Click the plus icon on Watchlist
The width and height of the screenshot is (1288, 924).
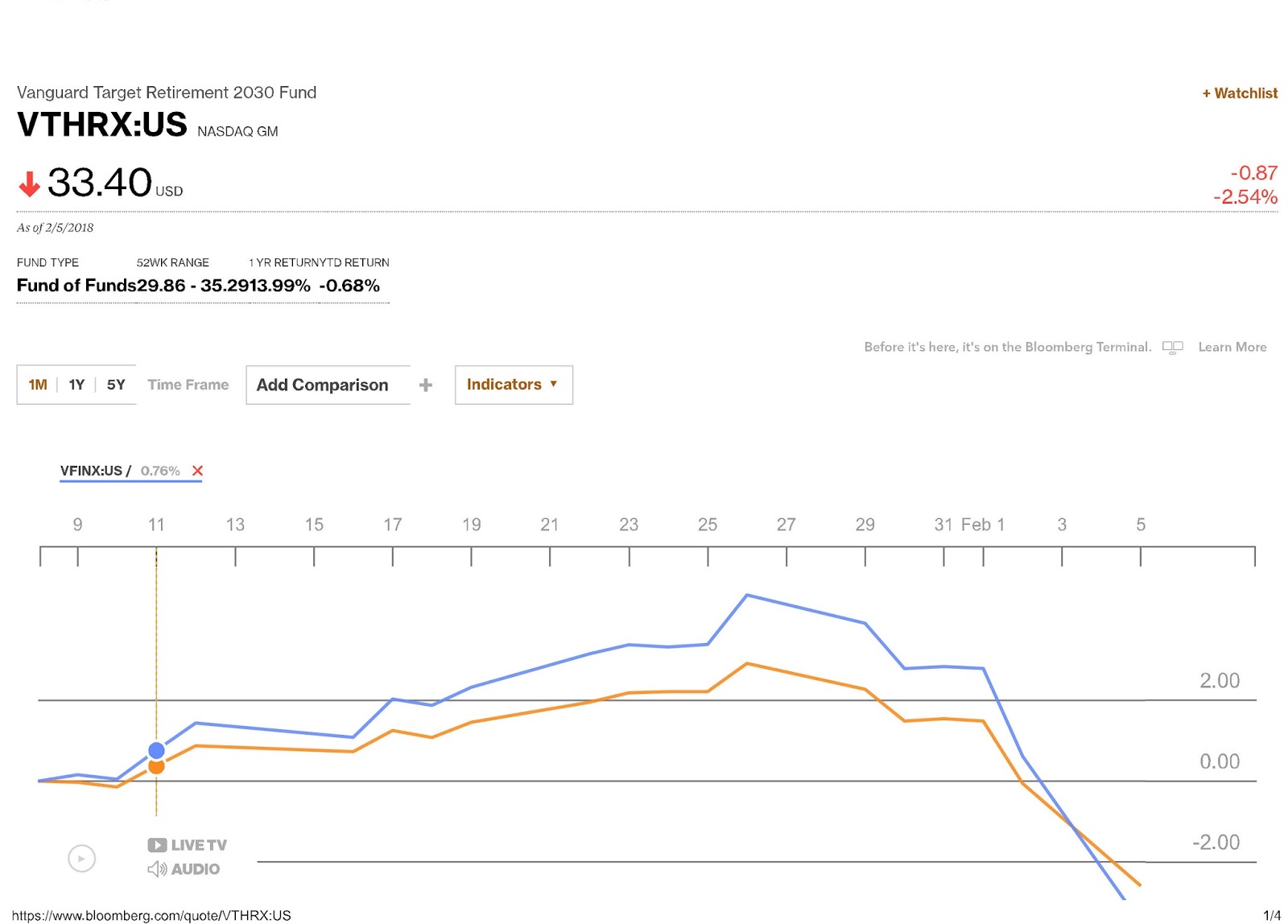click(1207, 93)
